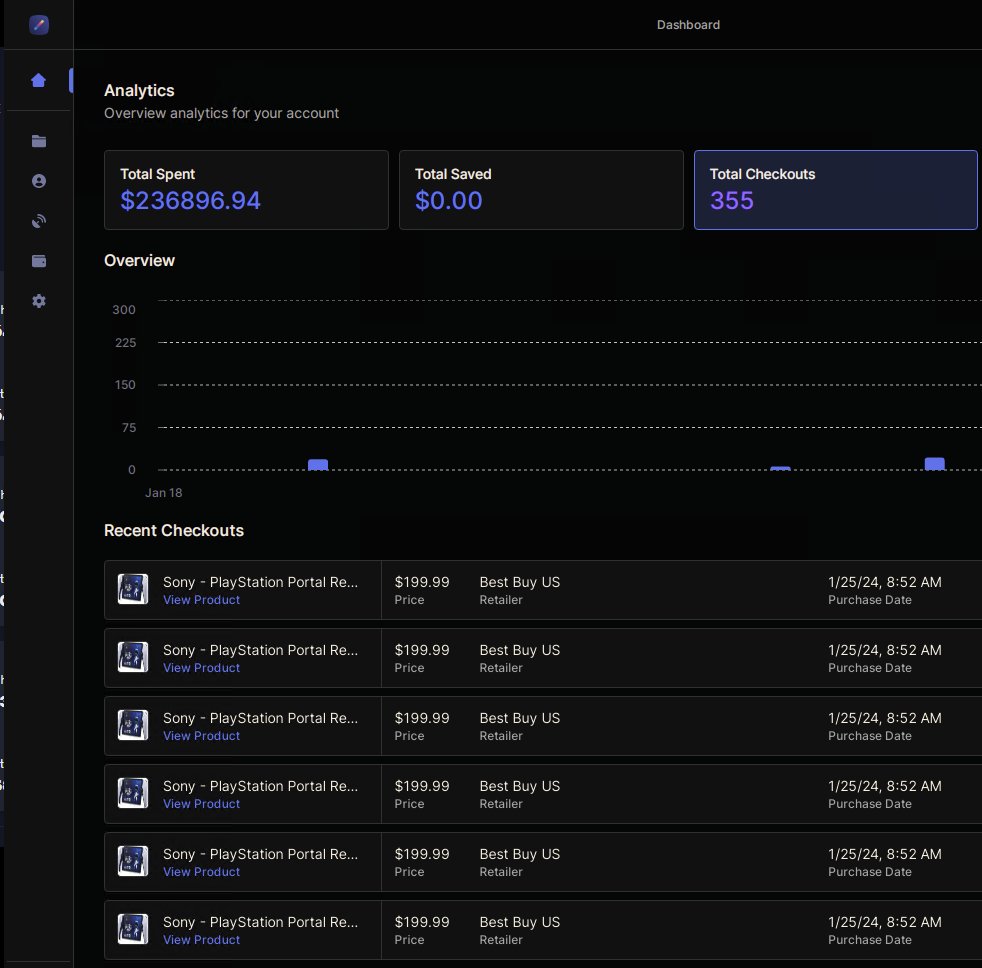Select the Total Spent card
Screen dimensions: 982x968
246,190
